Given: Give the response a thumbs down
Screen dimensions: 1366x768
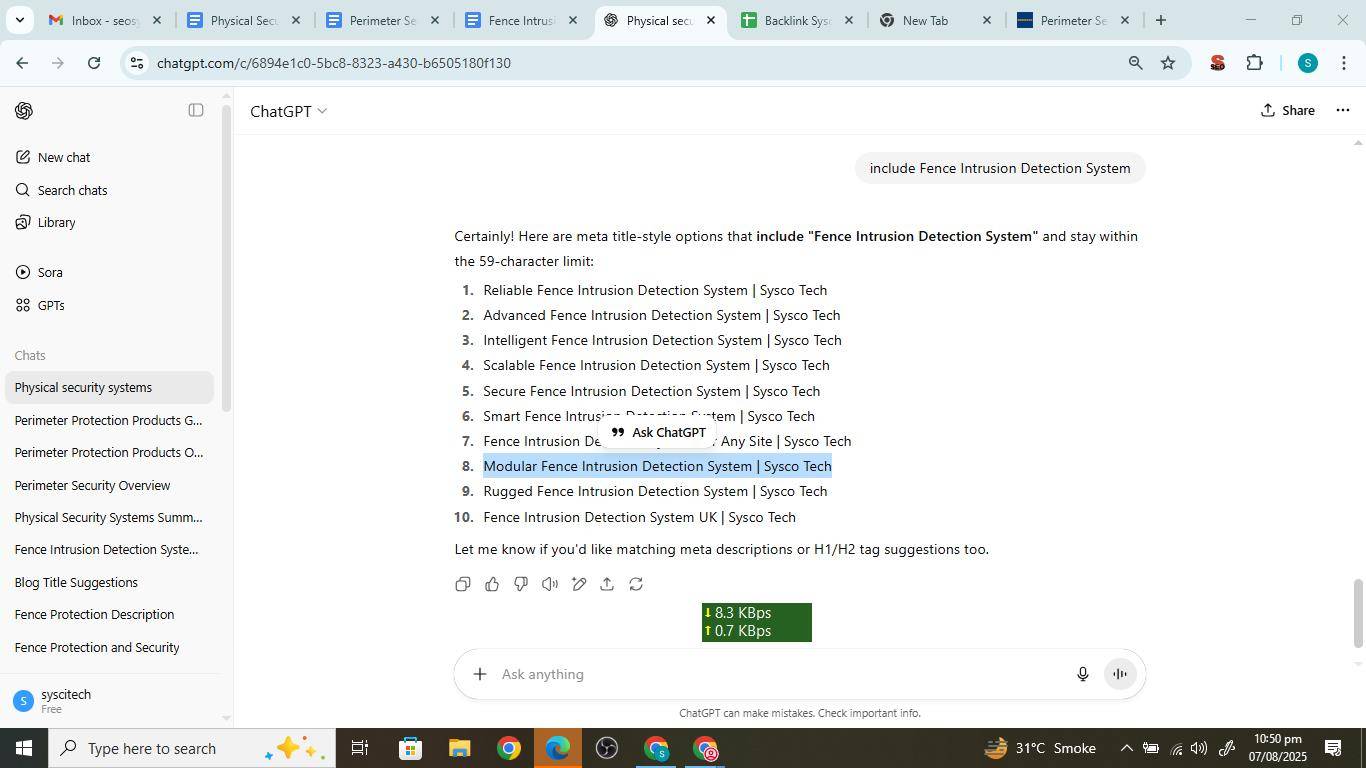Looking at the screenshot, I should [x=521, y=584].
